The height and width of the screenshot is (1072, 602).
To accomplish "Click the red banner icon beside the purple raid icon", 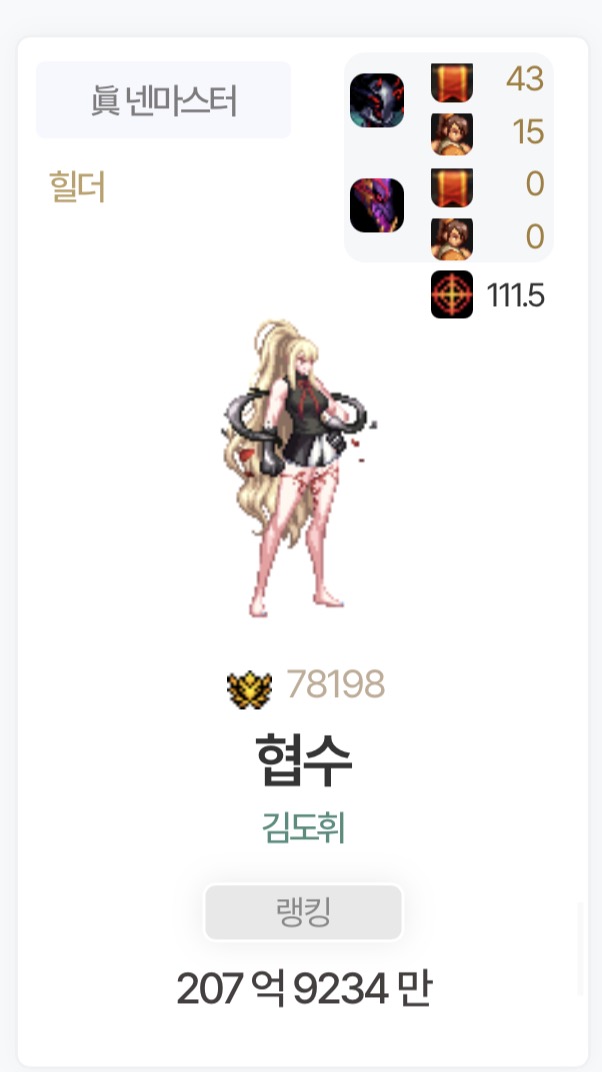I will point(452,187).
